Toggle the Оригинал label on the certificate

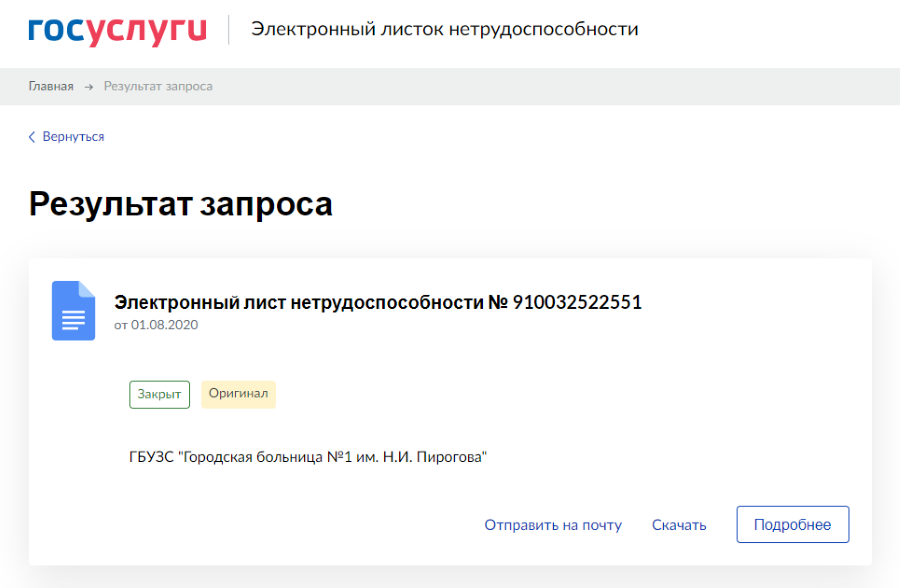(238, 394)
